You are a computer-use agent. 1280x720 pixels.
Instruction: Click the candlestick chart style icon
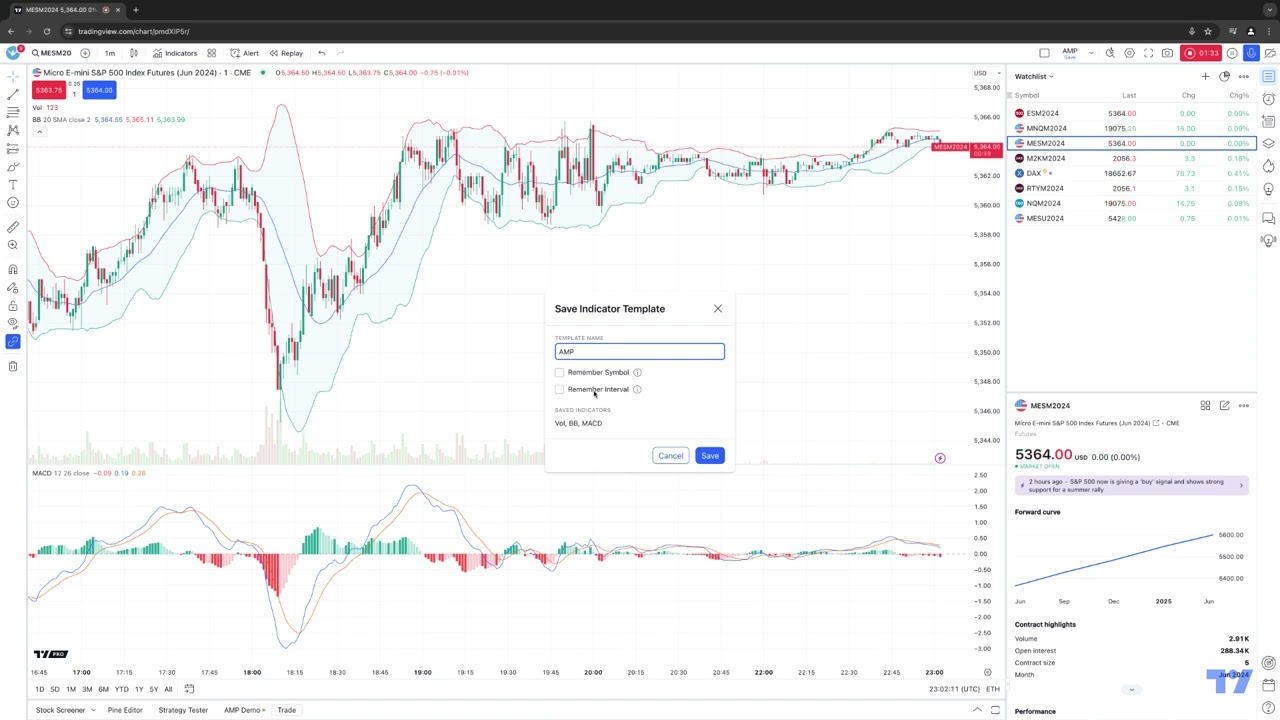coord(135,53)
